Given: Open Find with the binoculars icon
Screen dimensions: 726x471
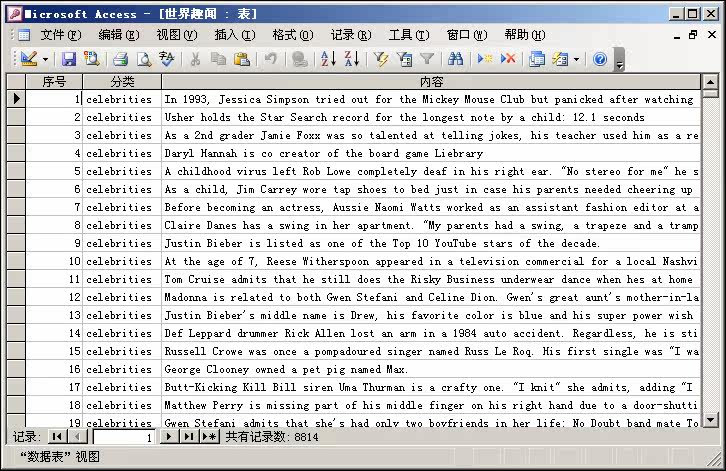Looking at the screenshot, I should pos(456,59).
